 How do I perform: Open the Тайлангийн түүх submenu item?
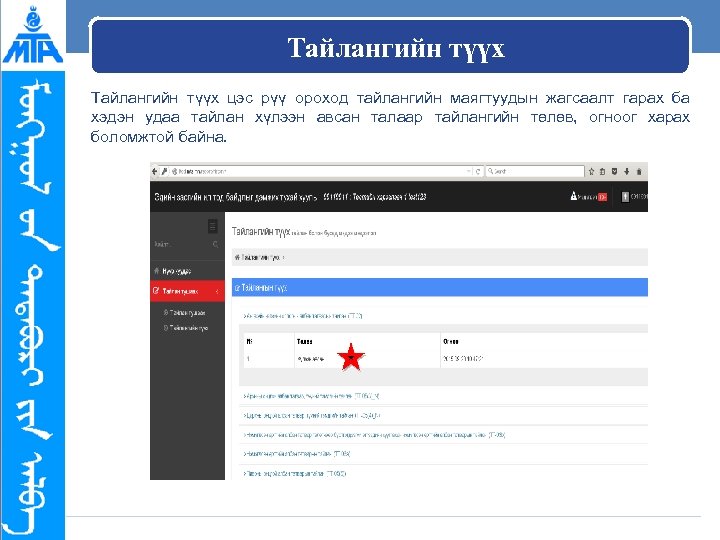tap(186, 328)
